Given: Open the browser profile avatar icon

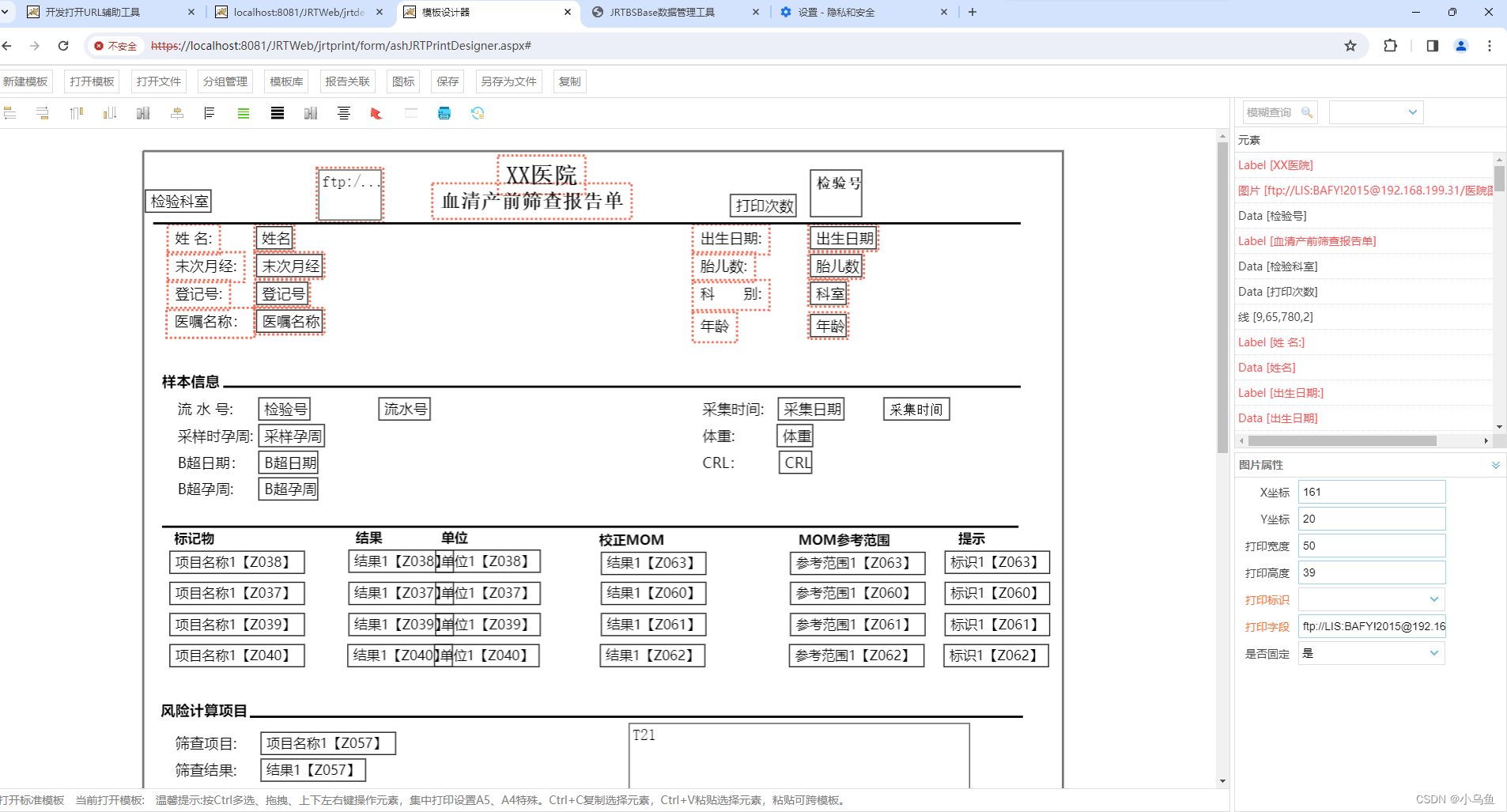Looking at the screenshot, I should (1461, 46).
